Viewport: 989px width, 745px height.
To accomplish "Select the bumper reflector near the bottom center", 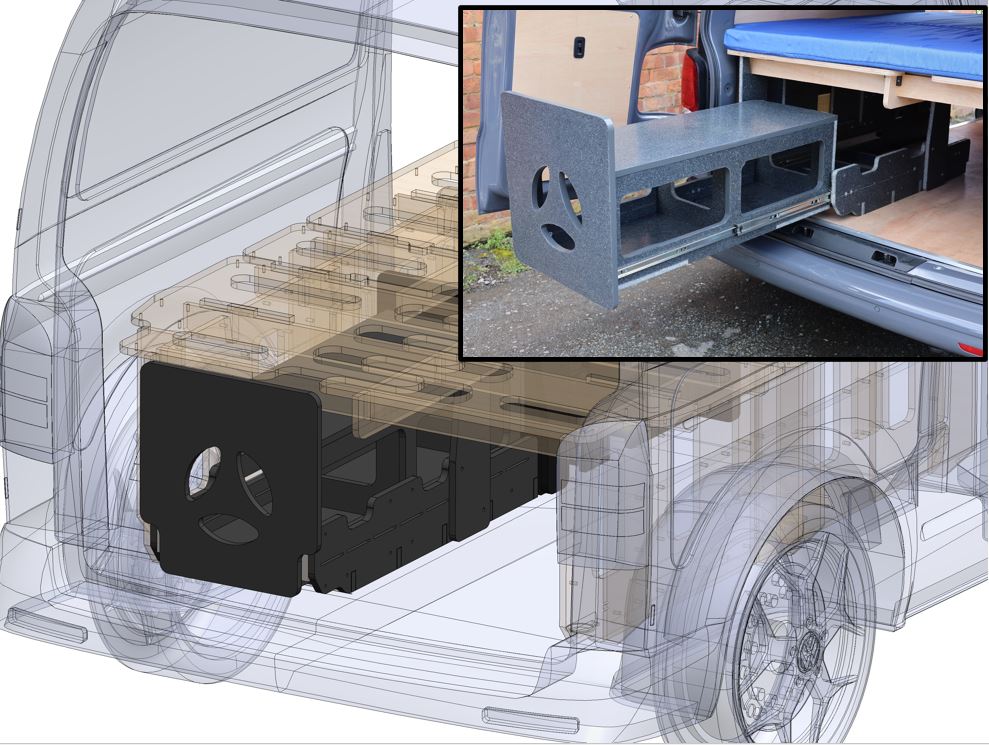I will click(x=529, y=719).
